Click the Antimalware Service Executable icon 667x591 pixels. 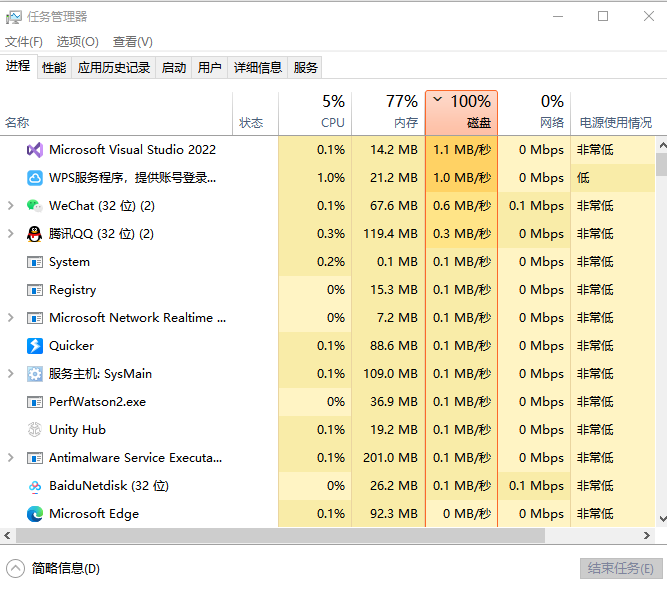[x=34, y=458]
